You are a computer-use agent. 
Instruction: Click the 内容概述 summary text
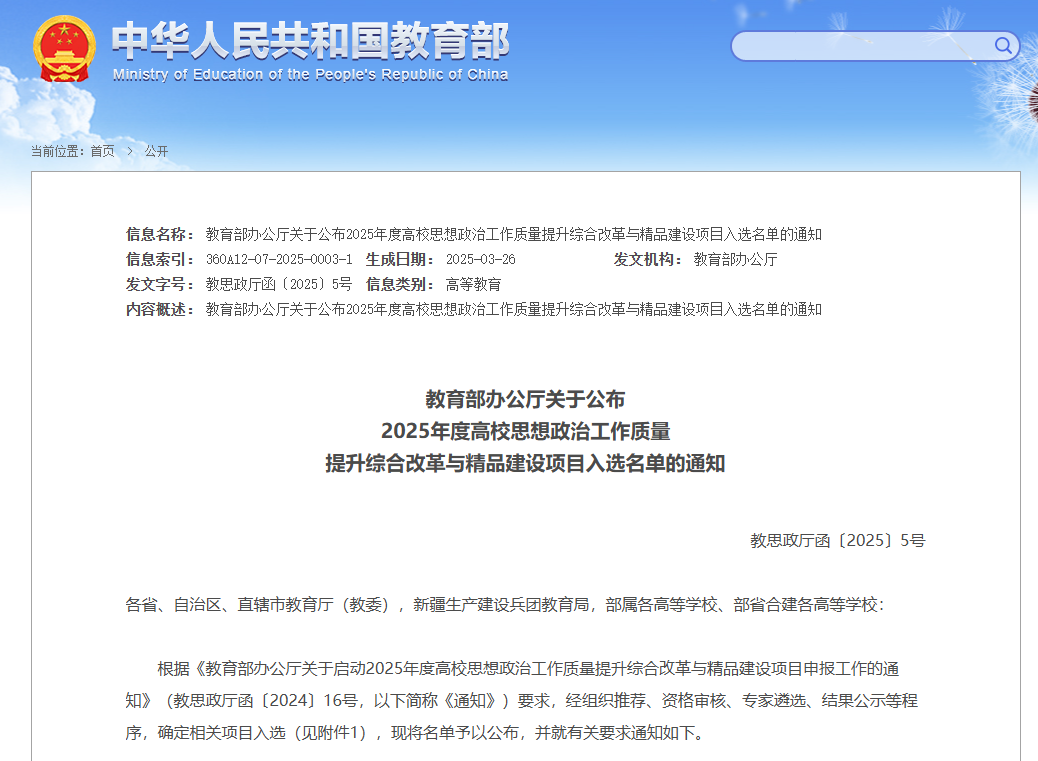tap(513, 309)
